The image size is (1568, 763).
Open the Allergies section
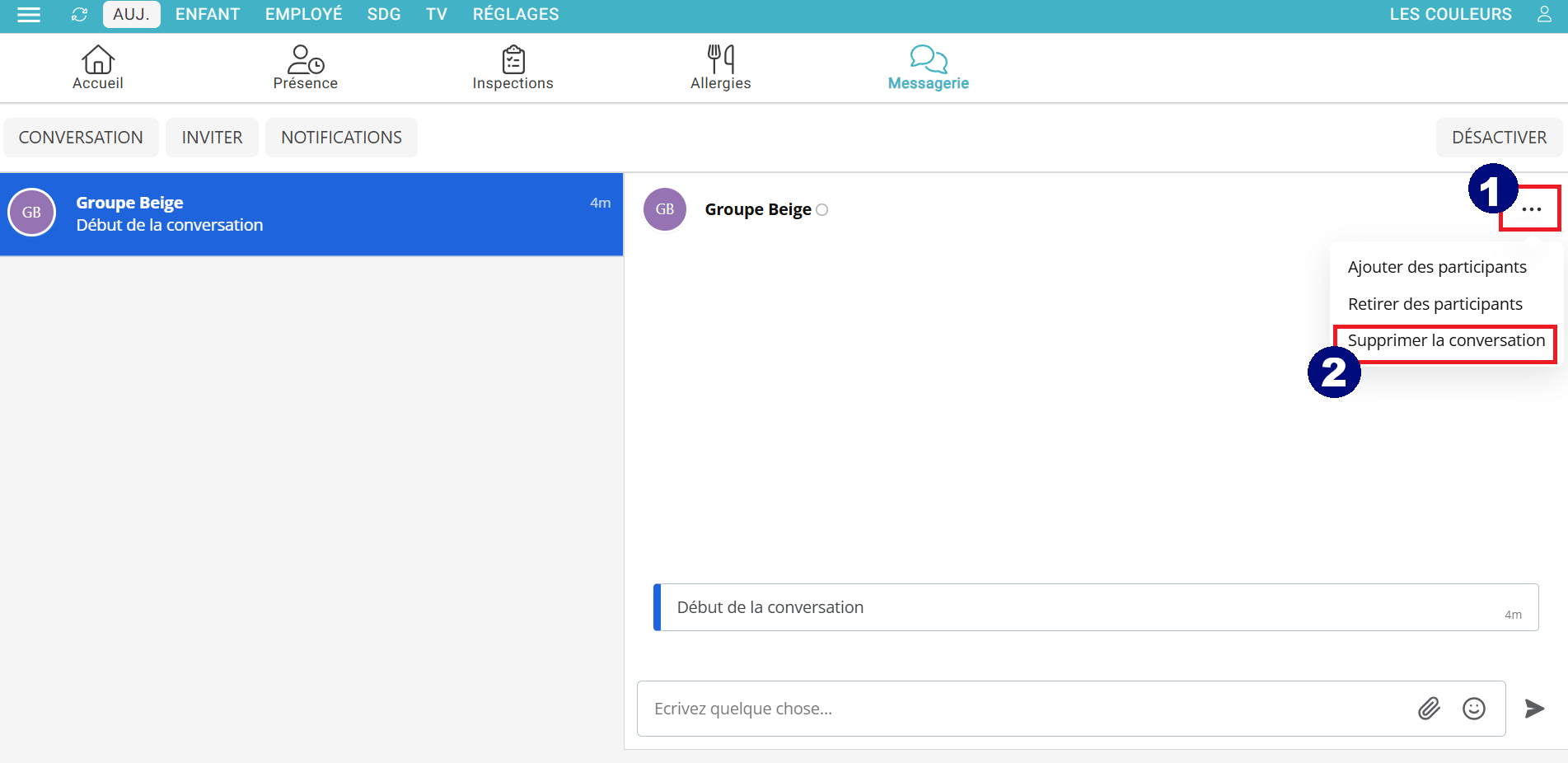720,68
